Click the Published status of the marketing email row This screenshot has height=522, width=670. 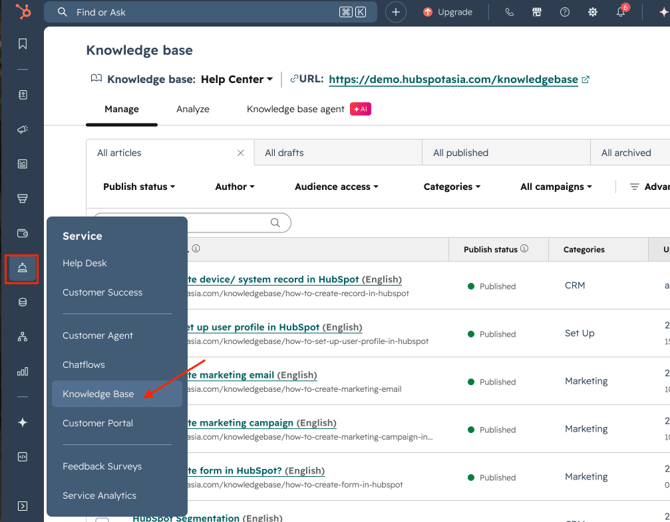click(492, 382)
